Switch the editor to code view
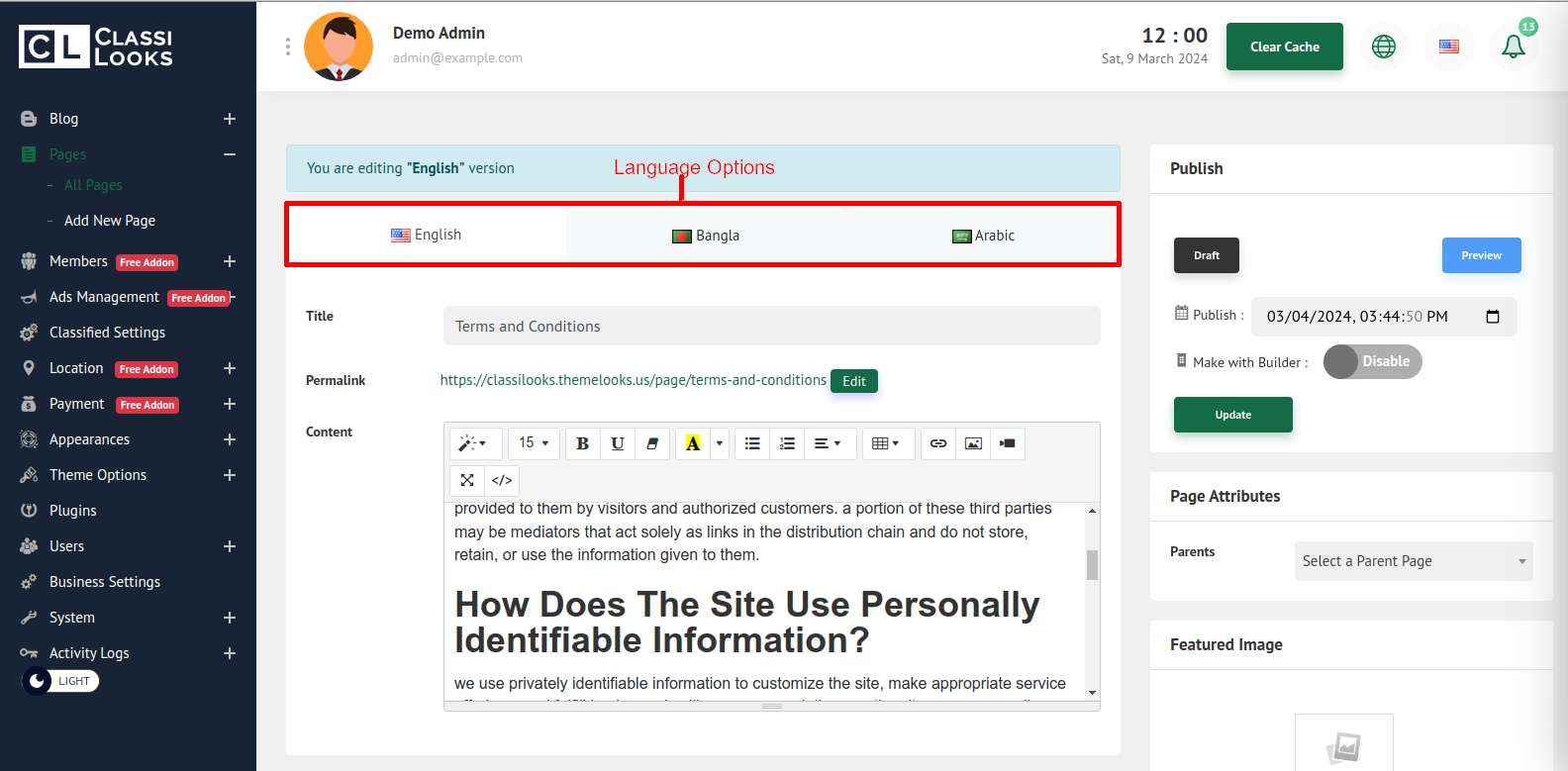 click(502, 480)
